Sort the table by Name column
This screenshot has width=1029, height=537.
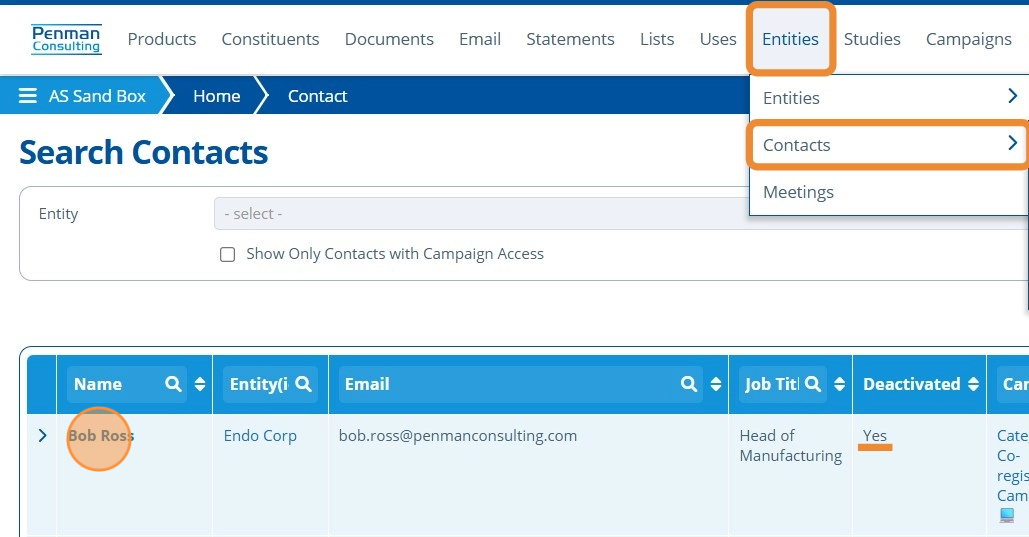200,384
